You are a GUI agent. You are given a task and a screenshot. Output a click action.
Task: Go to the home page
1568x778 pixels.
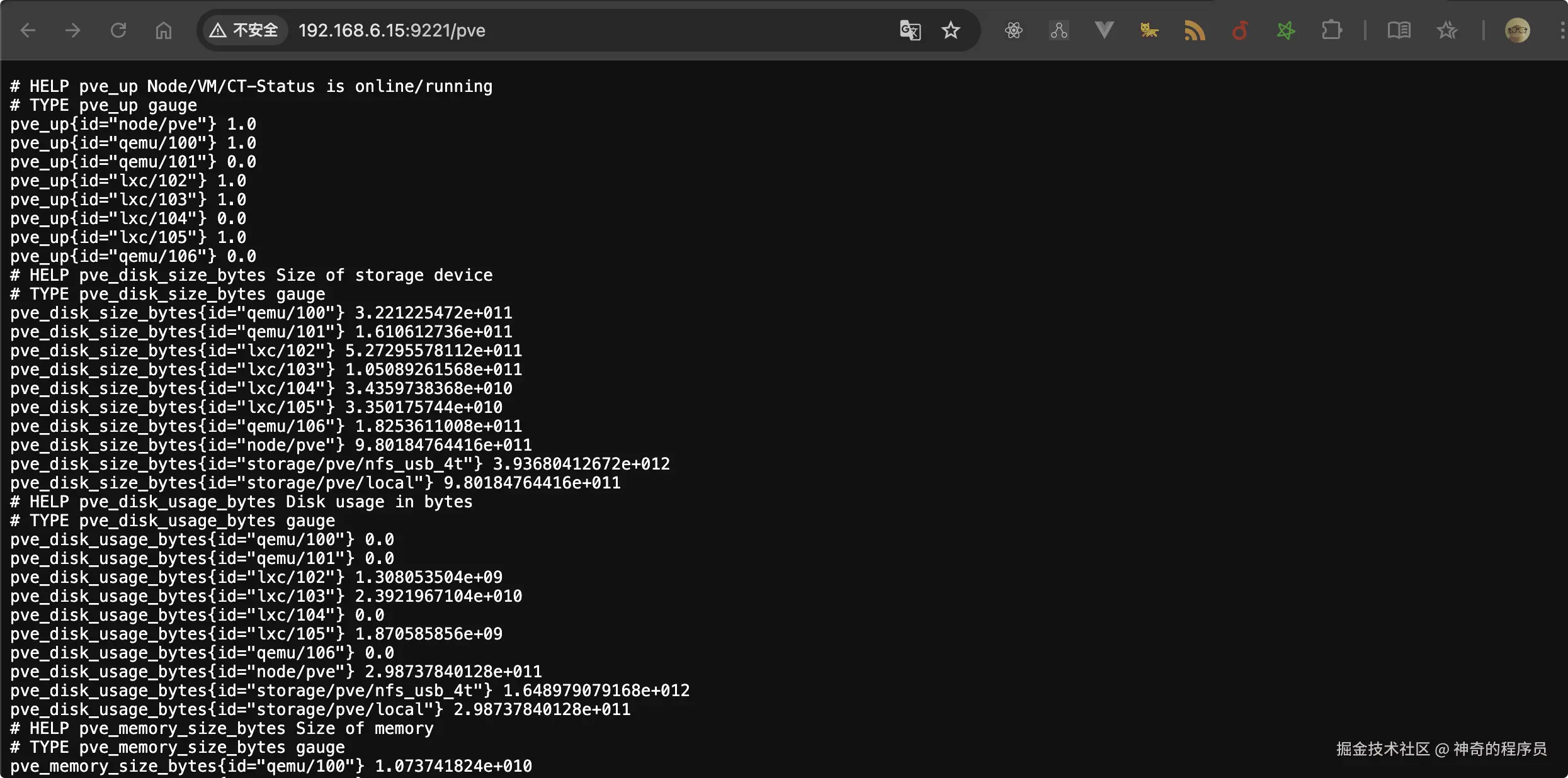[x=164, y=30]
